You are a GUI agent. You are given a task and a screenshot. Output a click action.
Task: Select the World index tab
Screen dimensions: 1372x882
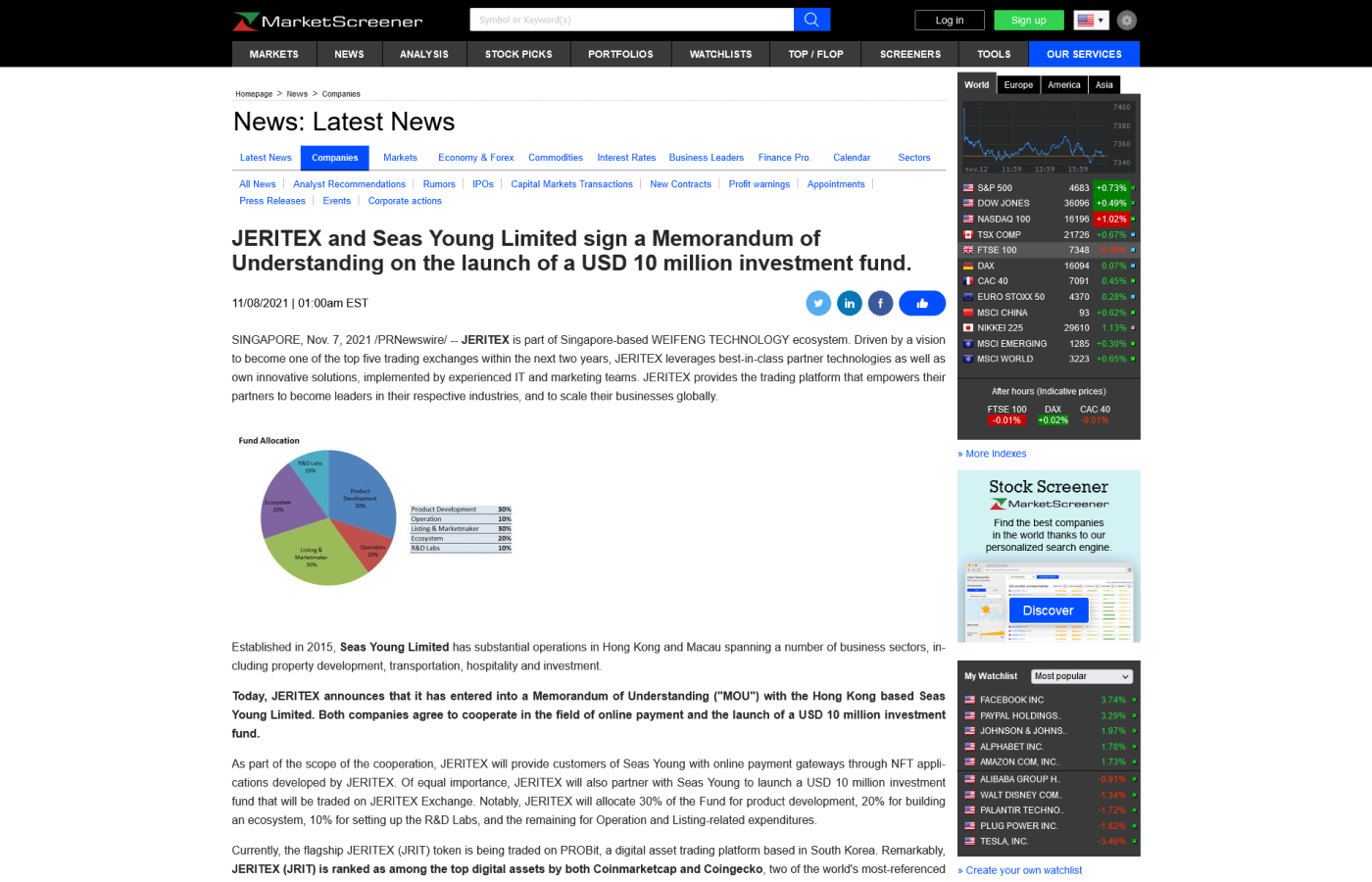(x=977, y=85)
